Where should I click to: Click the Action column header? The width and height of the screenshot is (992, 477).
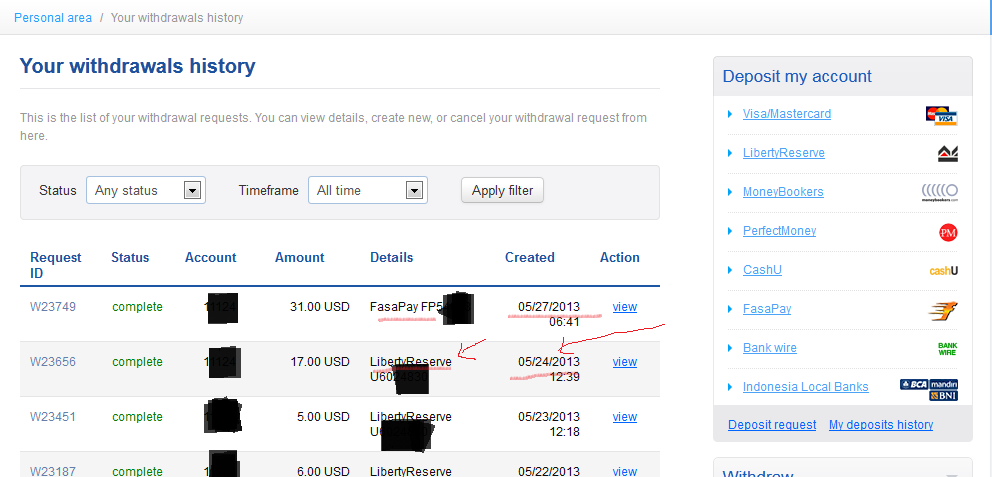point(620,257)
